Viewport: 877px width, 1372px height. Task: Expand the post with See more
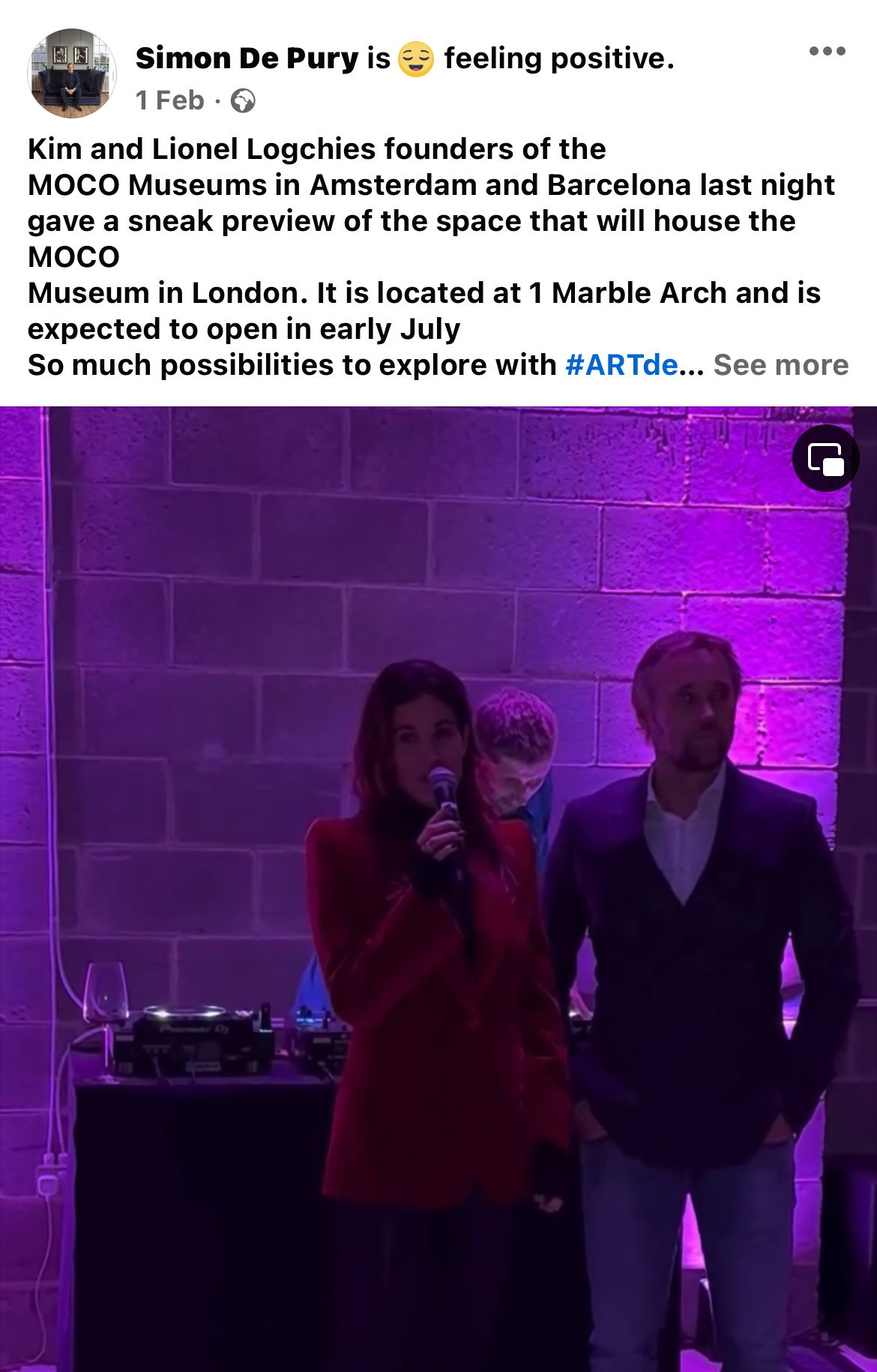pos(780,365)
